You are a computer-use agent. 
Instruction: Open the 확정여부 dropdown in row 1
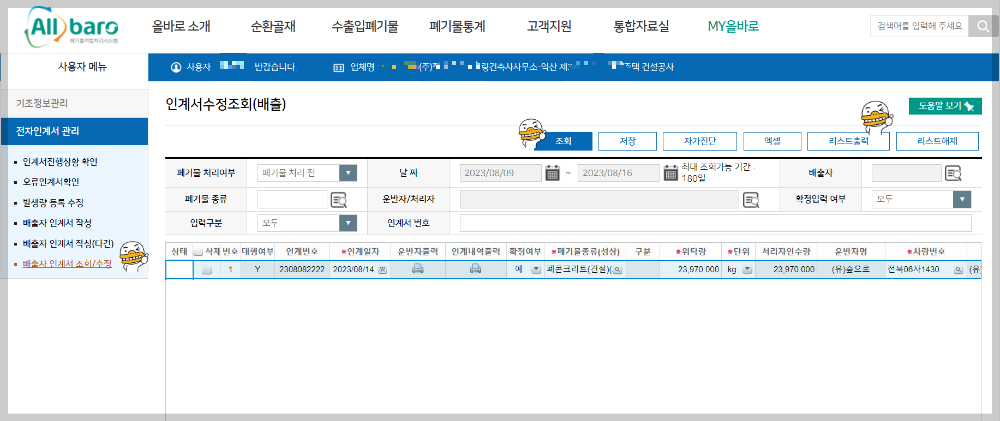point(536,270)
